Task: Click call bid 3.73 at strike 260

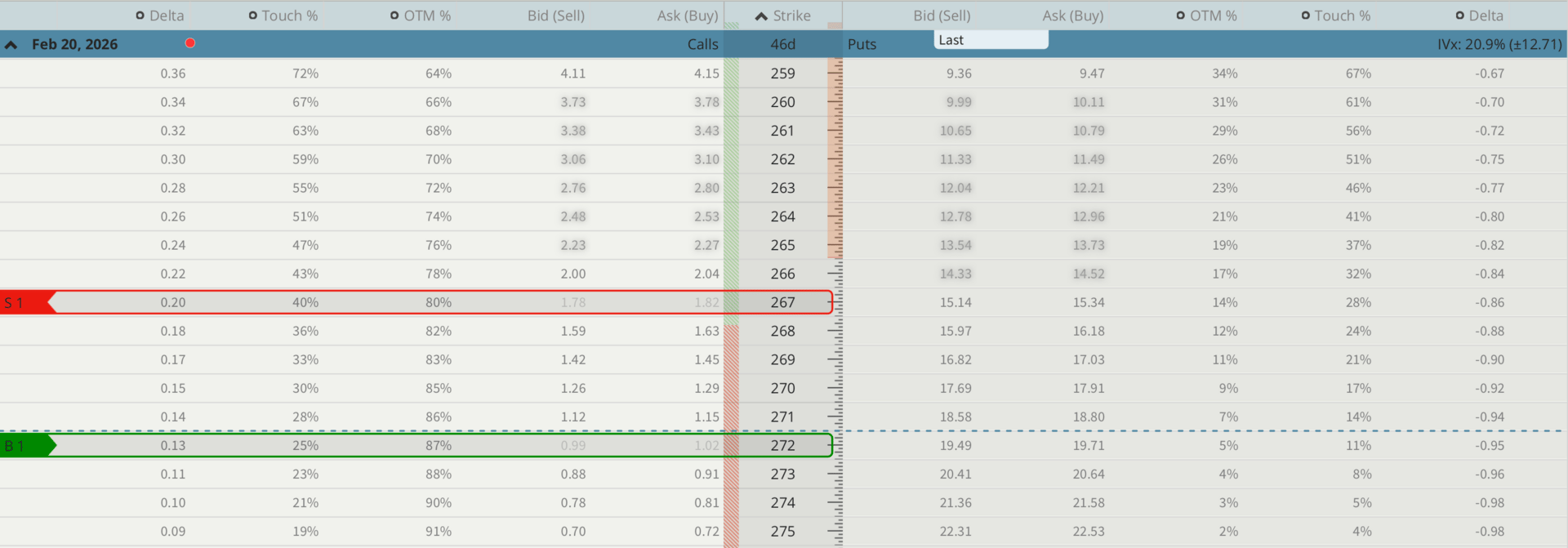Action: point(573,102)
